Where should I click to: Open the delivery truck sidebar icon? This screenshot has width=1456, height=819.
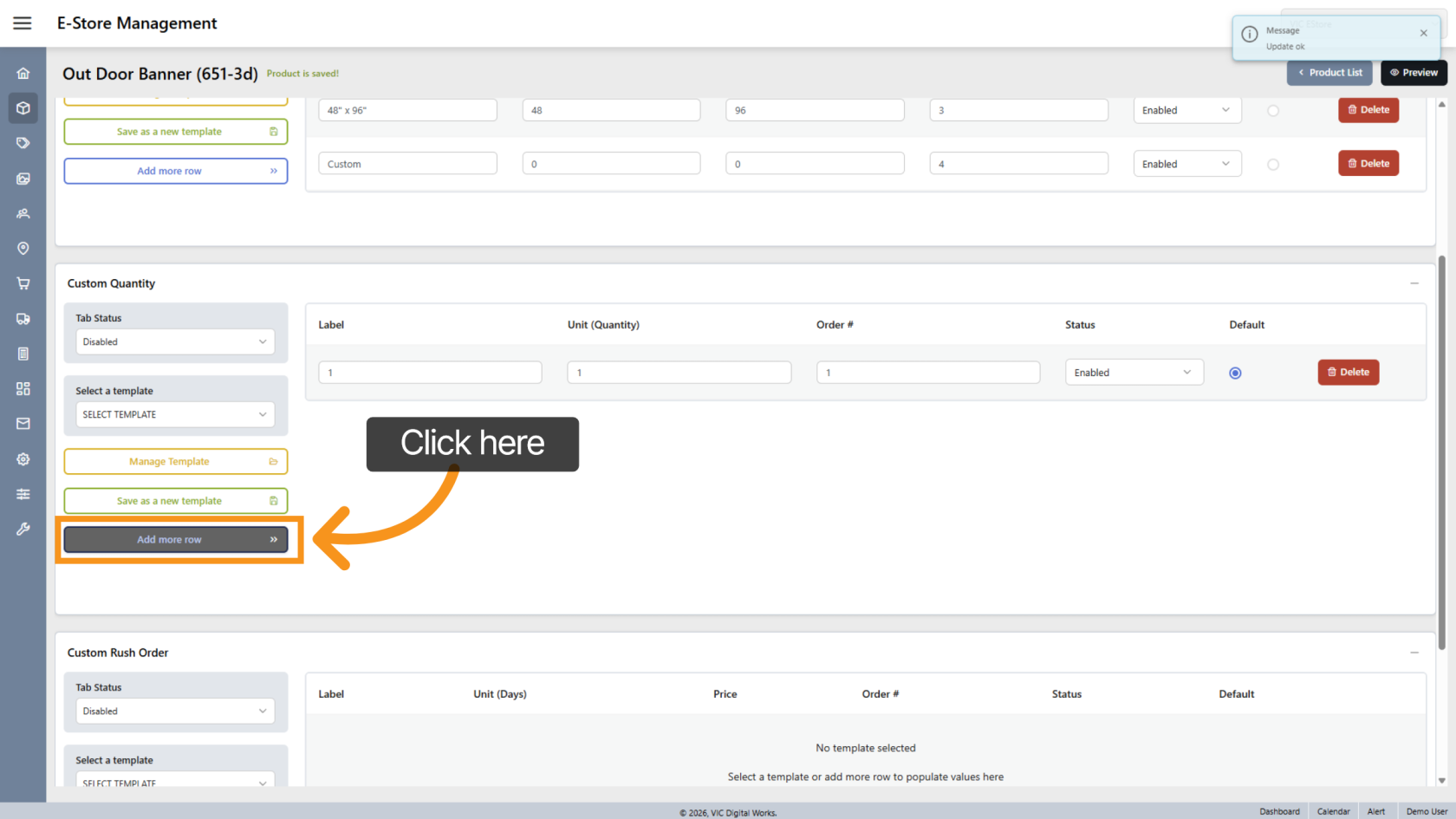pos(23,319)
